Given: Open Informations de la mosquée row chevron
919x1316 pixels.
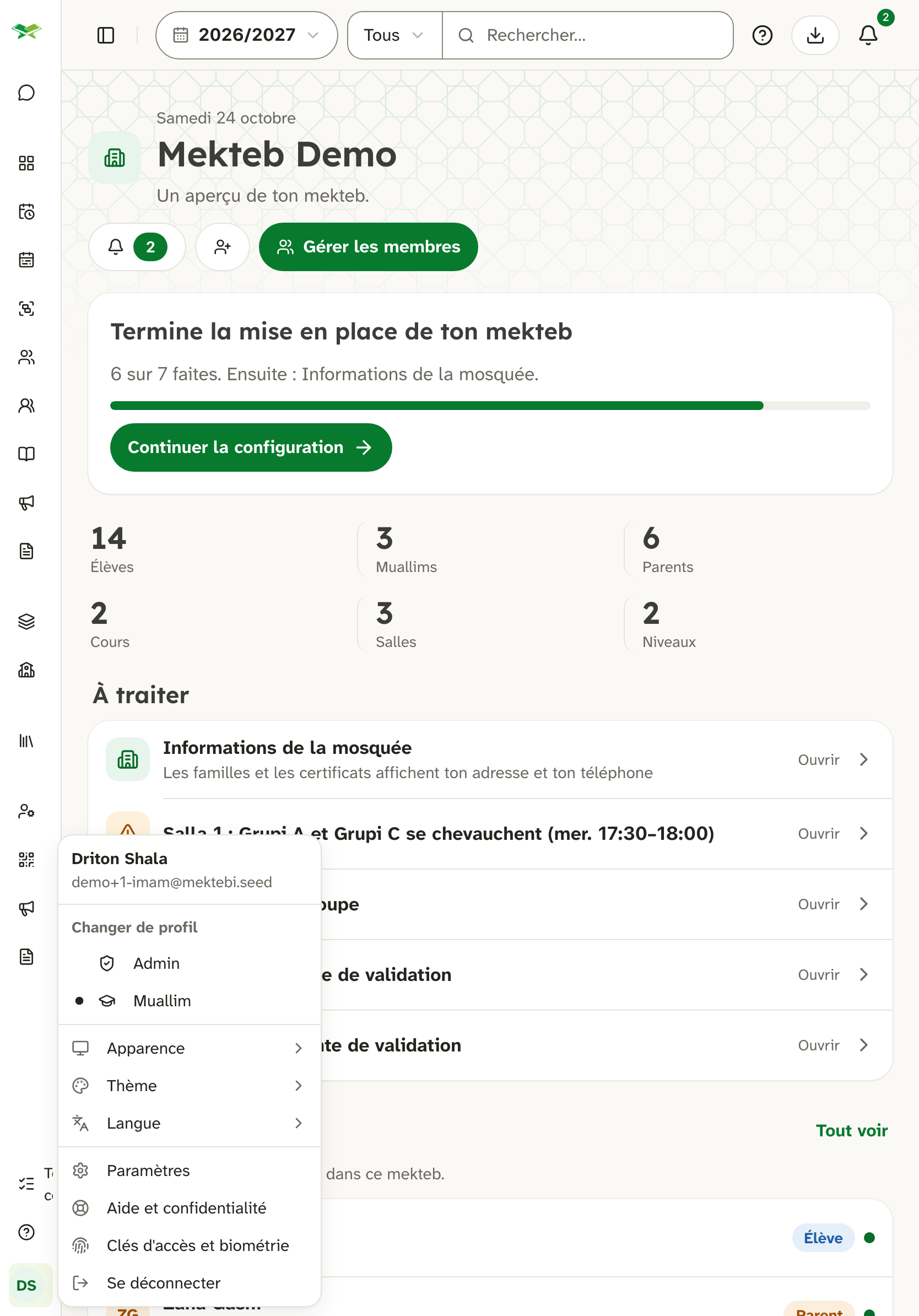Looking at the screenshot, I should [864, 759].
